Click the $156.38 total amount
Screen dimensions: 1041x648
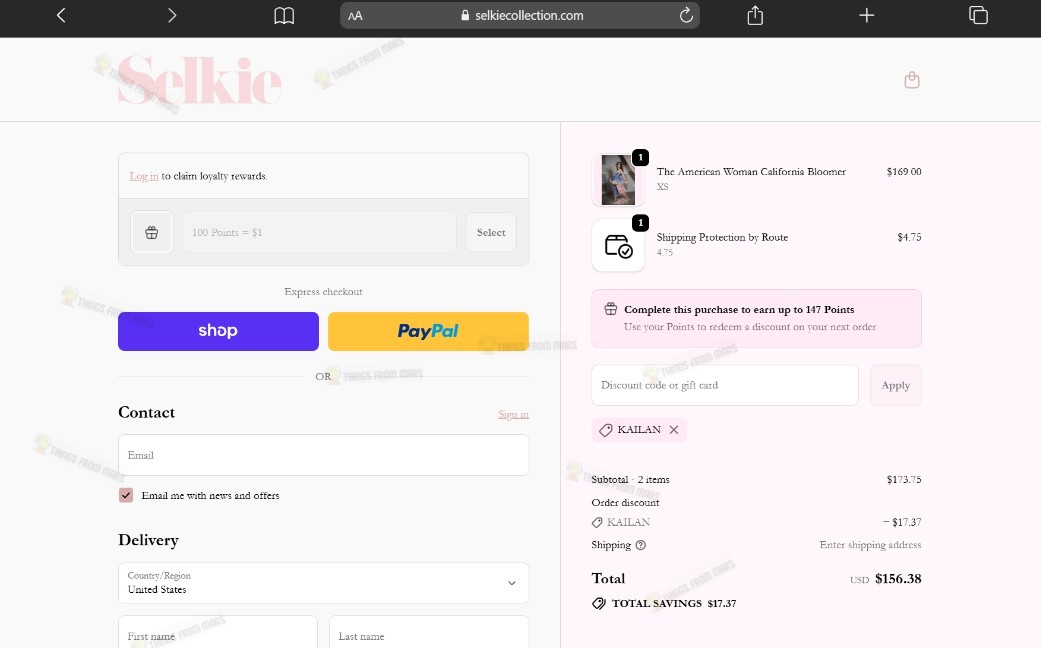point(898,578)
